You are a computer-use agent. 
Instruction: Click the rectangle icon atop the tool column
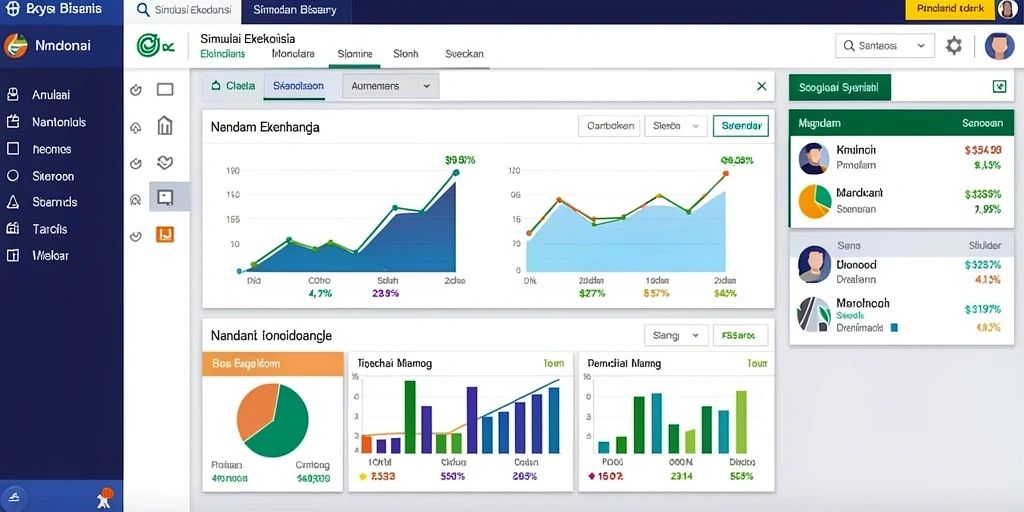pos(165,89)
